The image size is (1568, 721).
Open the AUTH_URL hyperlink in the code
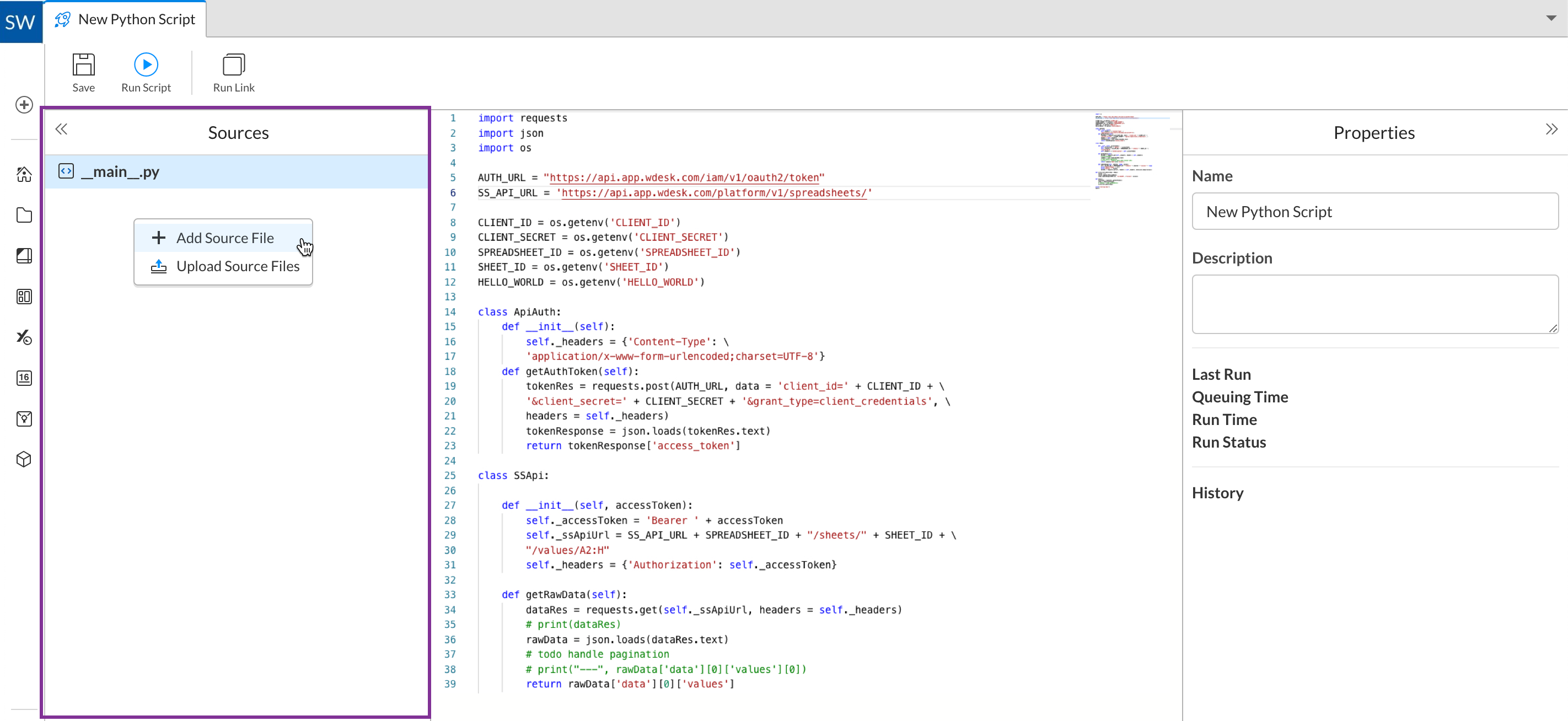pos(684,177)
